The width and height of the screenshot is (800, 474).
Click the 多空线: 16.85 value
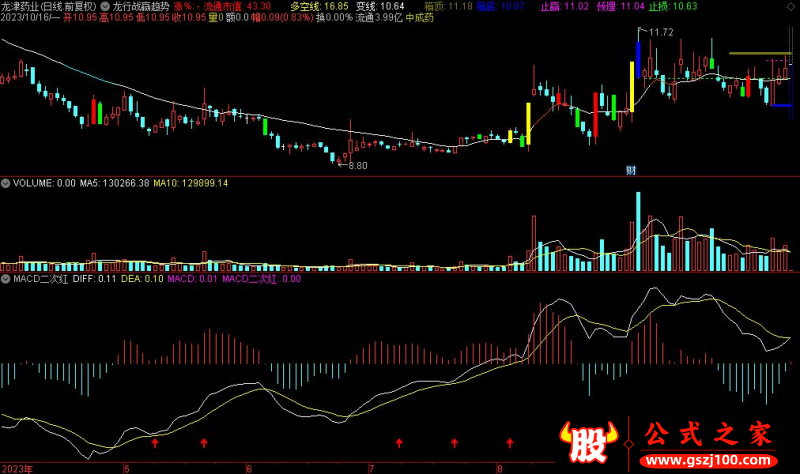[319, 7]
